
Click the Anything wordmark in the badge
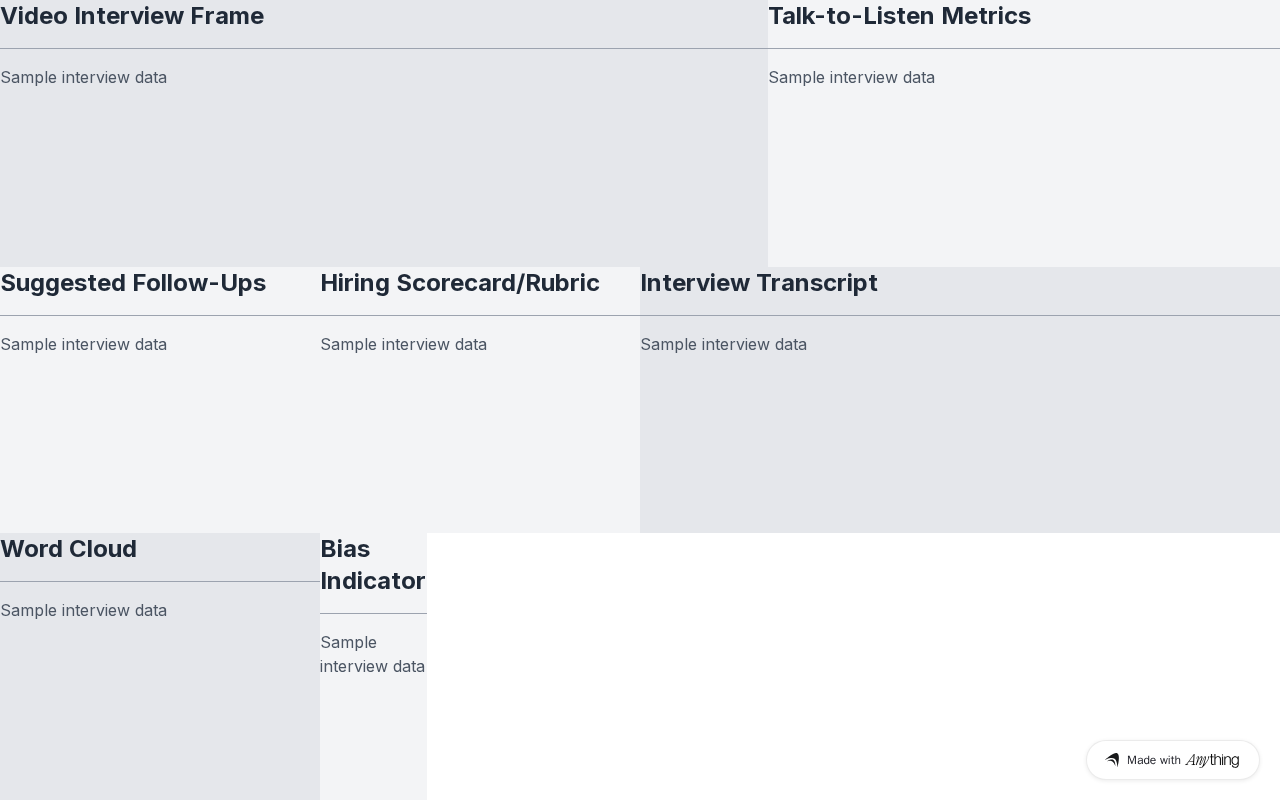point(1212,760)
